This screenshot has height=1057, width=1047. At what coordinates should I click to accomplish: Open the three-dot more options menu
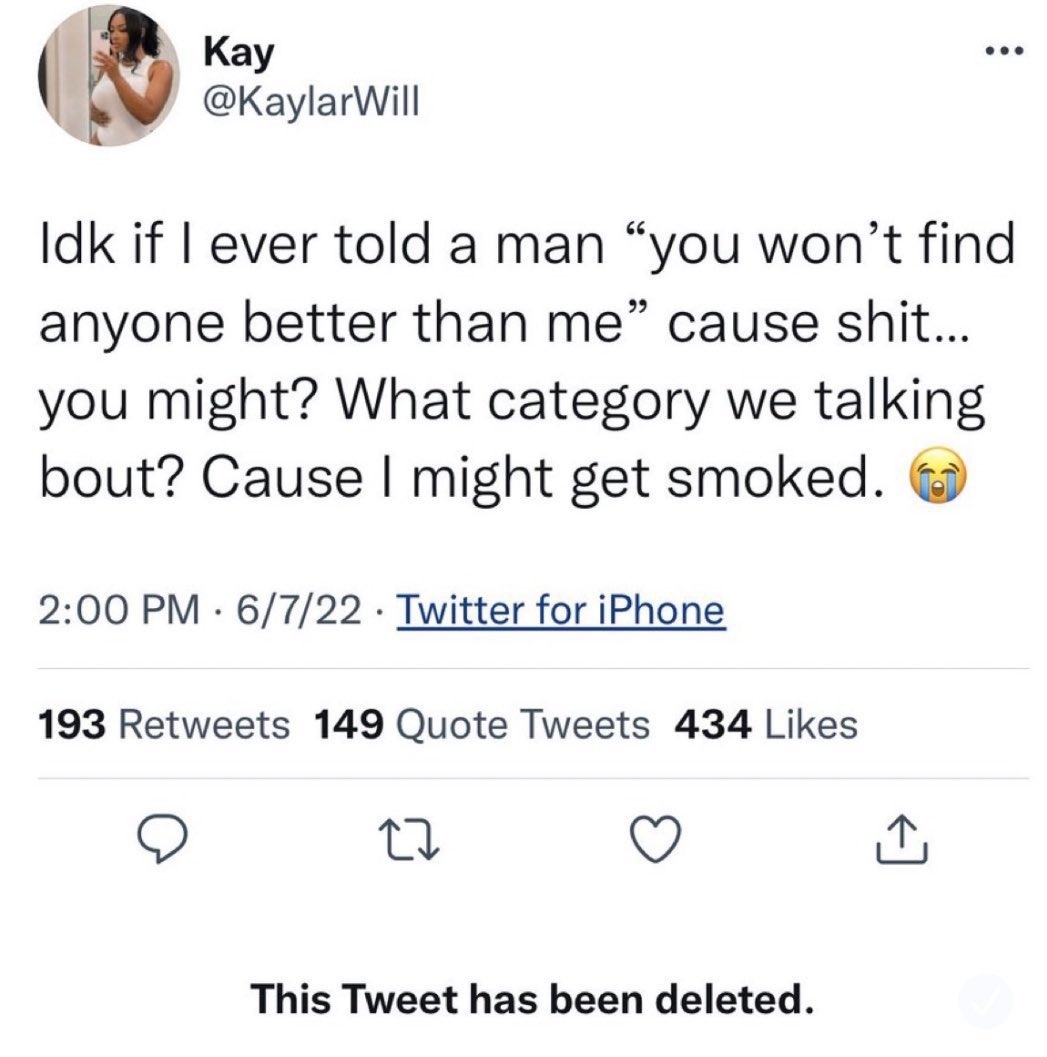tap(1004, 51)
